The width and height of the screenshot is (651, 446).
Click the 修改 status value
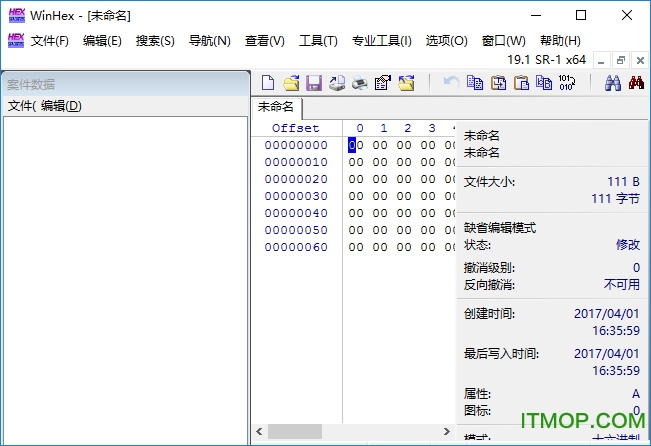click(628, 245)
